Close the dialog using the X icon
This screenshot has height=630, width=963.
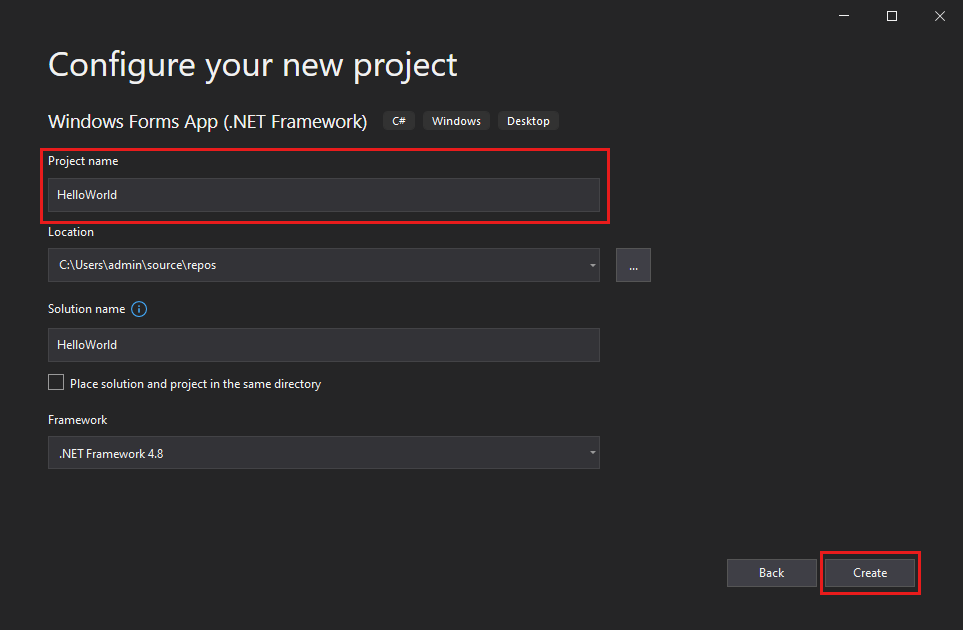point(939,16)
